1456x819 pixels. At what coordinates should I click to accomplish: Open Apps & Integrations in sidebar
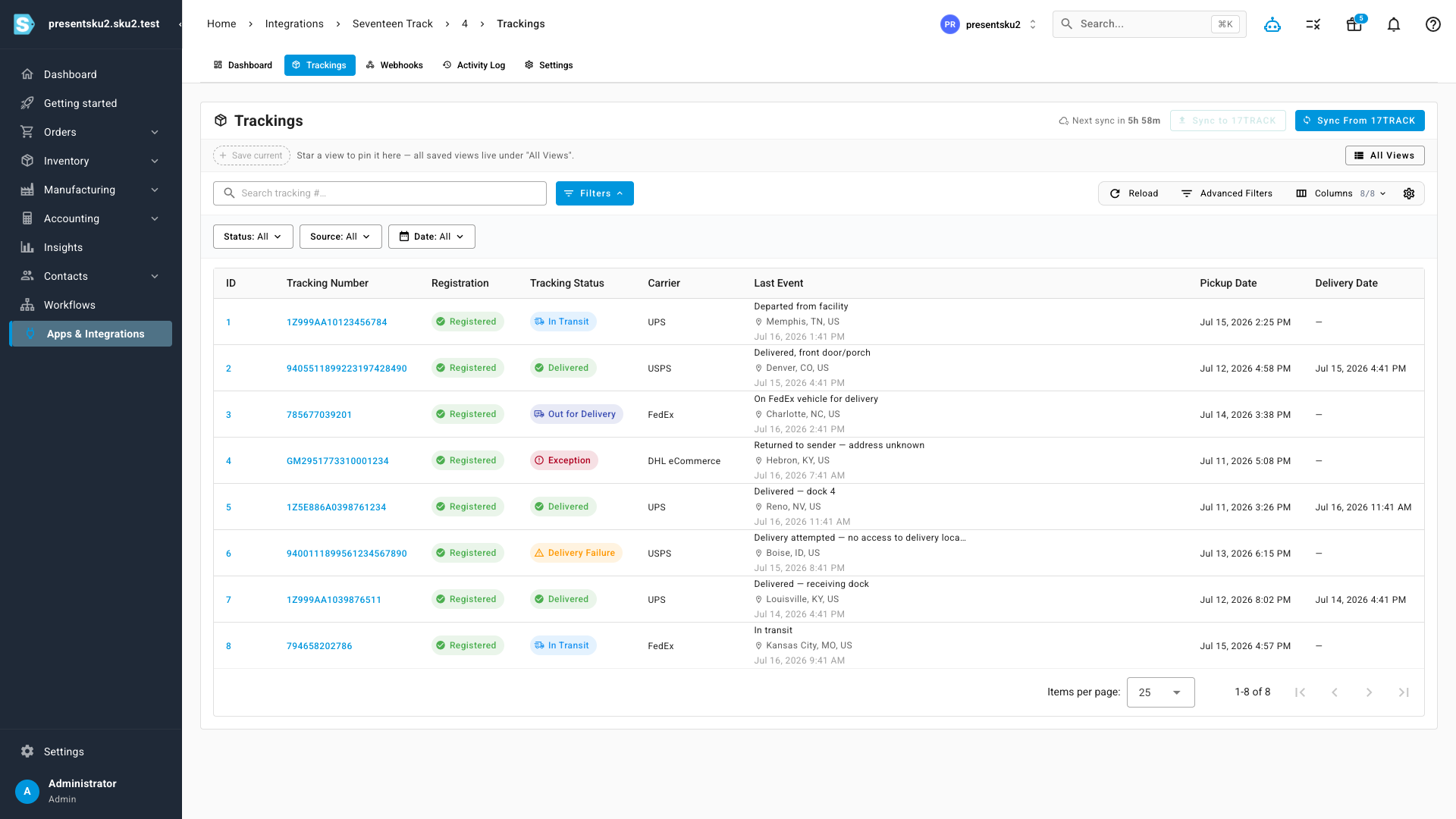point(91,334)
